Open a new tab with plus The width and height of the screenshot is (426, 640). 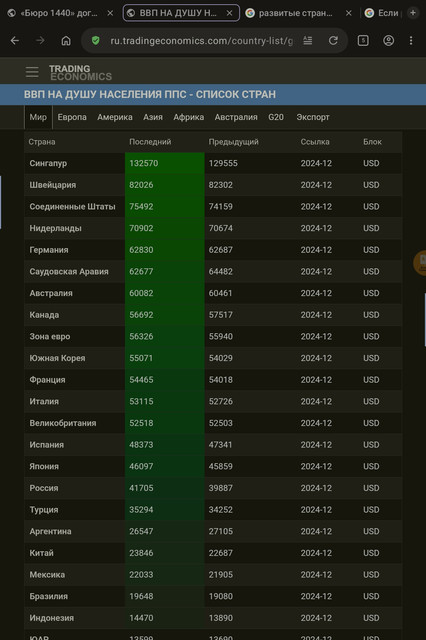[413, 13]
